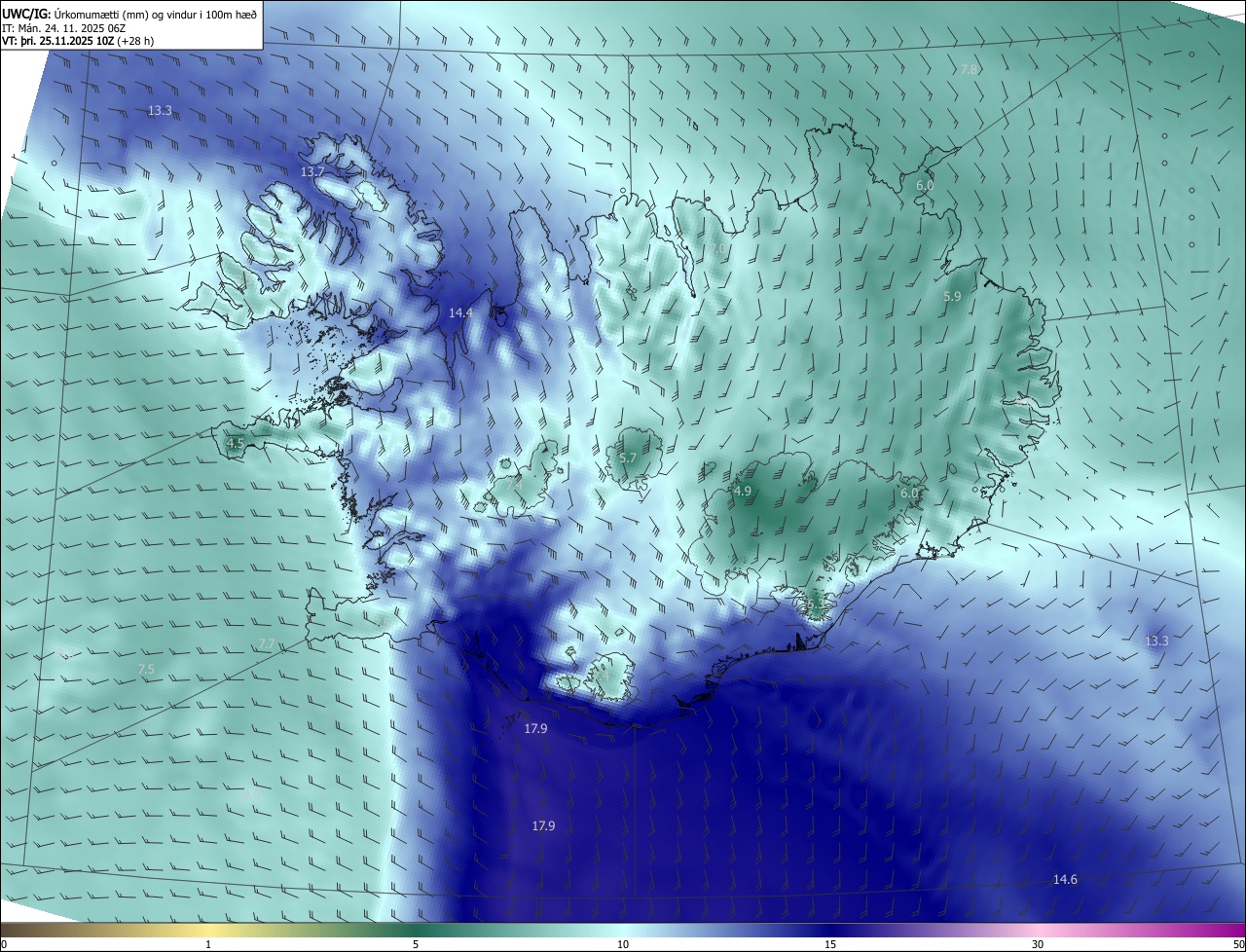Click the 14.6 value near the bottom right

pyautogui.click(x=1065, y=880)
